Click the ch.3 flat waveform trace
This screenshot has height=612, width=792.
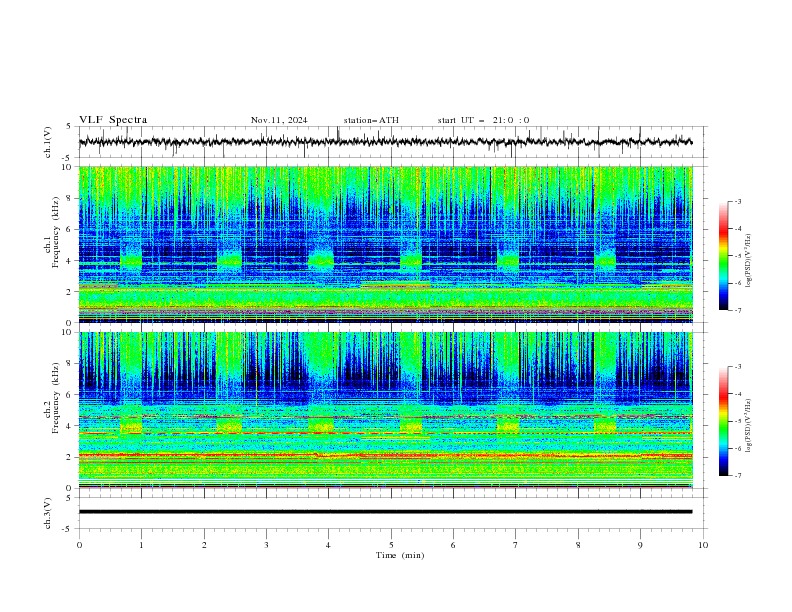click(x=385, y=512)
